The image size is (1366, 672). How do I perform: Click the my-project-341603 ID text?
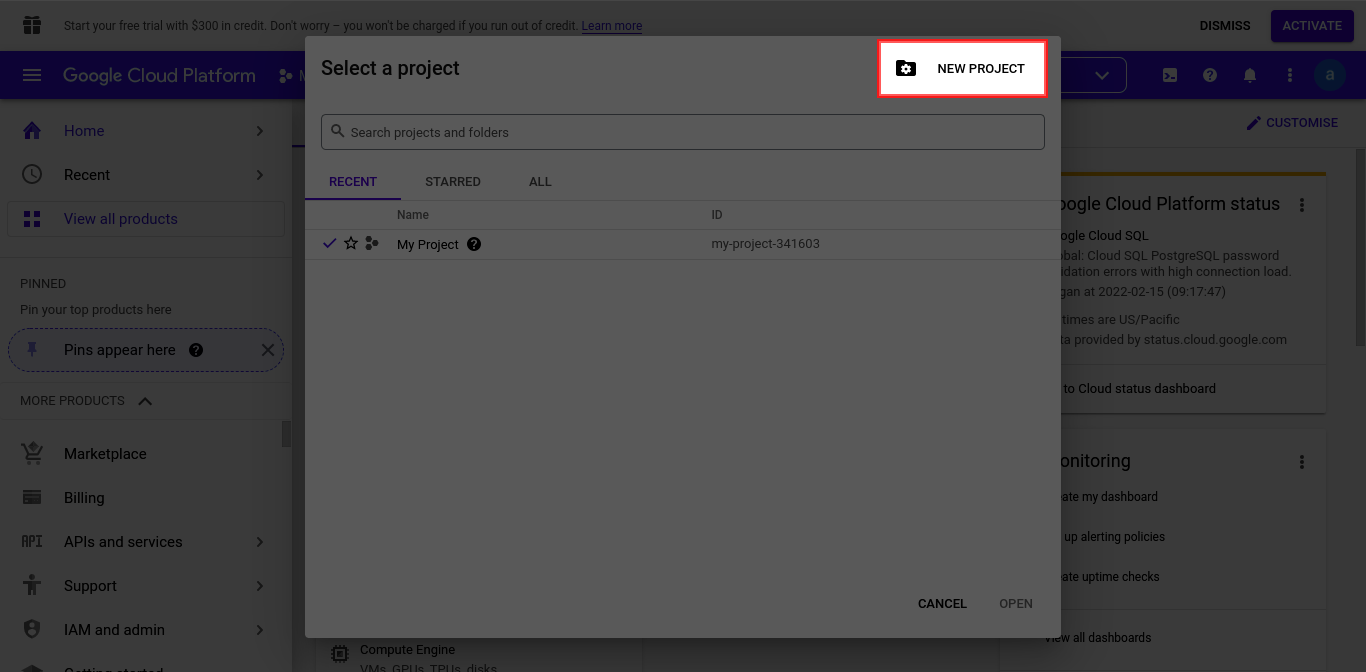[x=765, y=244]
